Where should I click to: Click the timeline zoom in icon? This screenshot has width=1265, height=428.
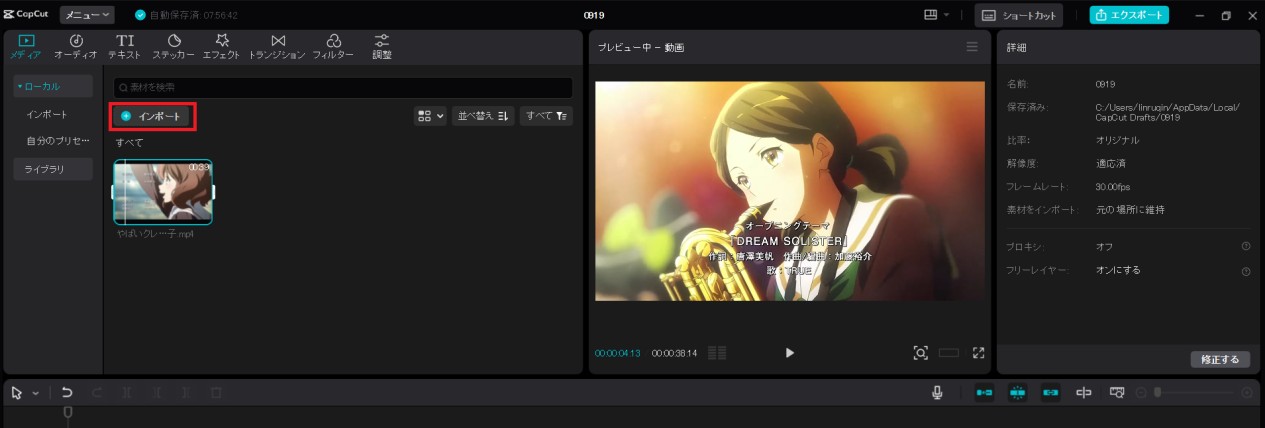point(1246,393)
